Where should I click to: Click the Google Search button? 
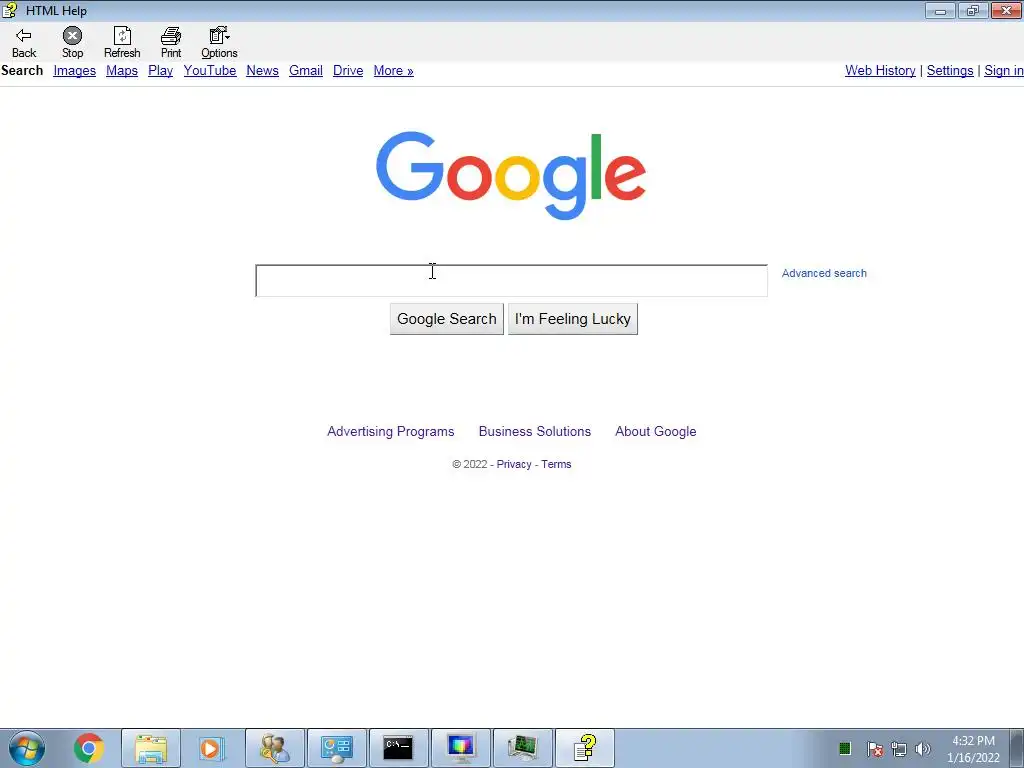447,319
